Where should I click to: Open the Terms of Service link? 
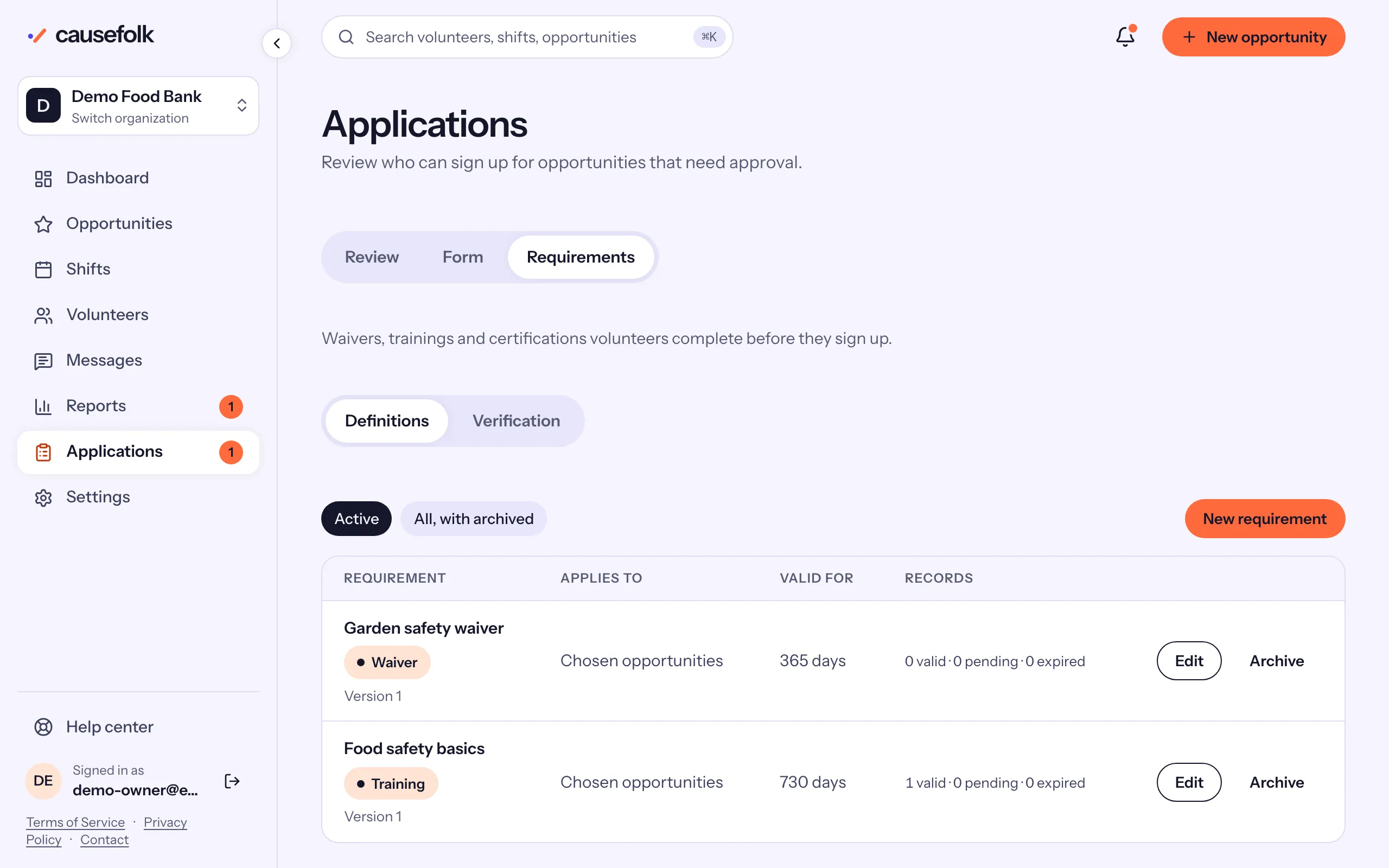[75, 822]
